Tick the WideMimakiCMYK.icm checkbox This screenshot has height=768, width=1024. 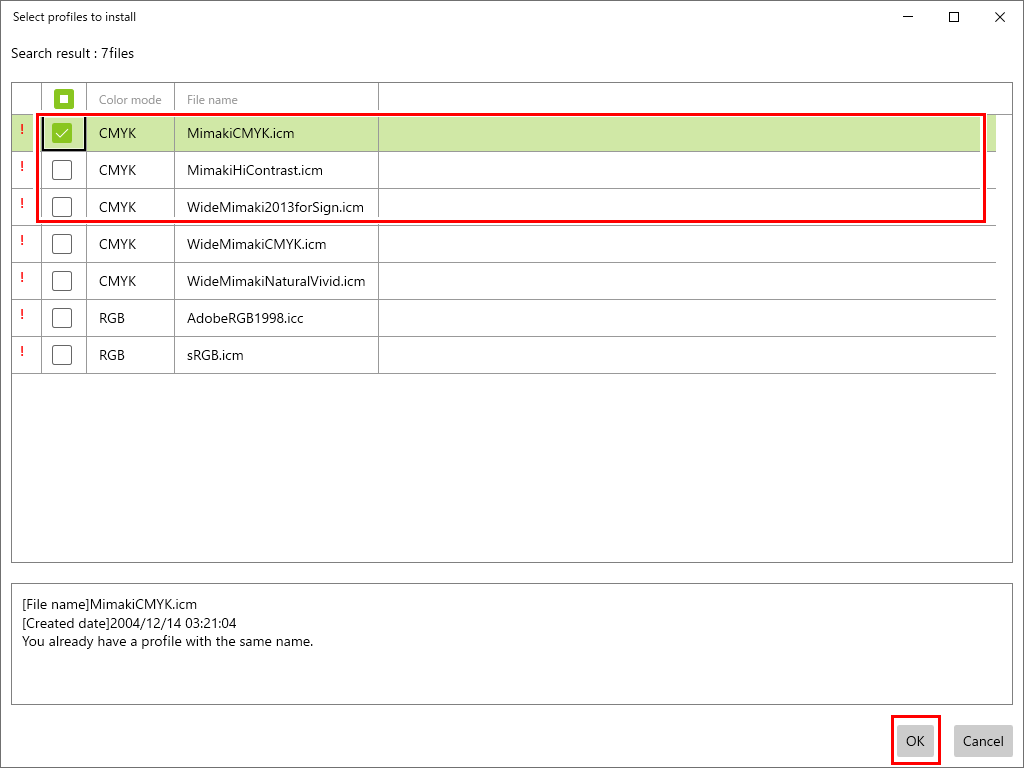coord(62,244)
